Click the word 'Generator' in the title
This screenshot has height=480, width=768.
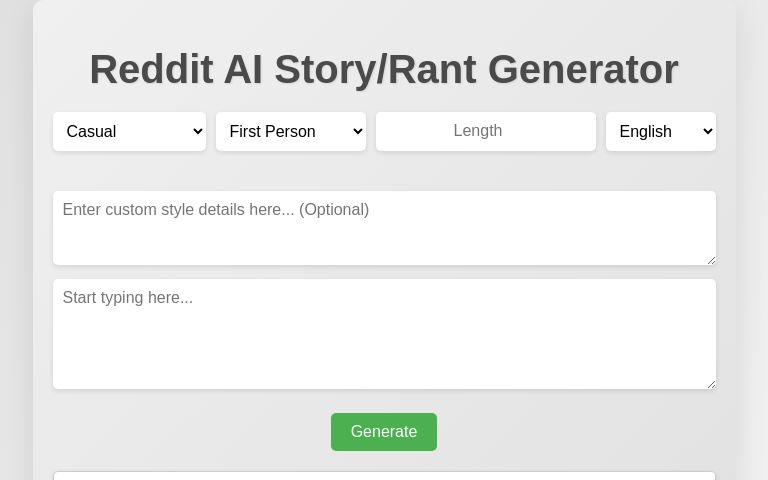pyautogui.click(x=583, y=69)
